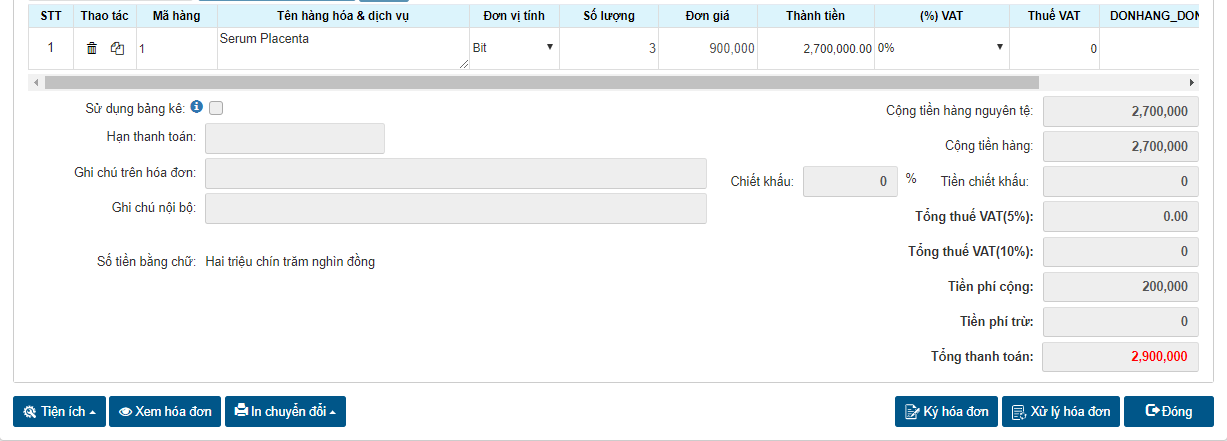The image size is (1227, 441).
Task: Click the horizontal scrollbar under the table
Action: 540,82
